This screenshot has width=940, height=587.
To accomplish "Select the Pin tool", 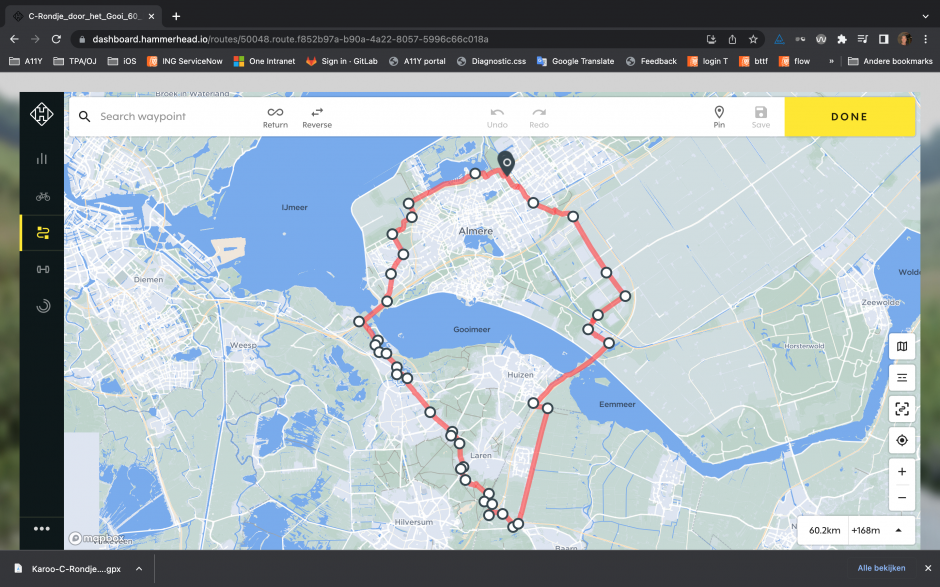I will (719, 117).
